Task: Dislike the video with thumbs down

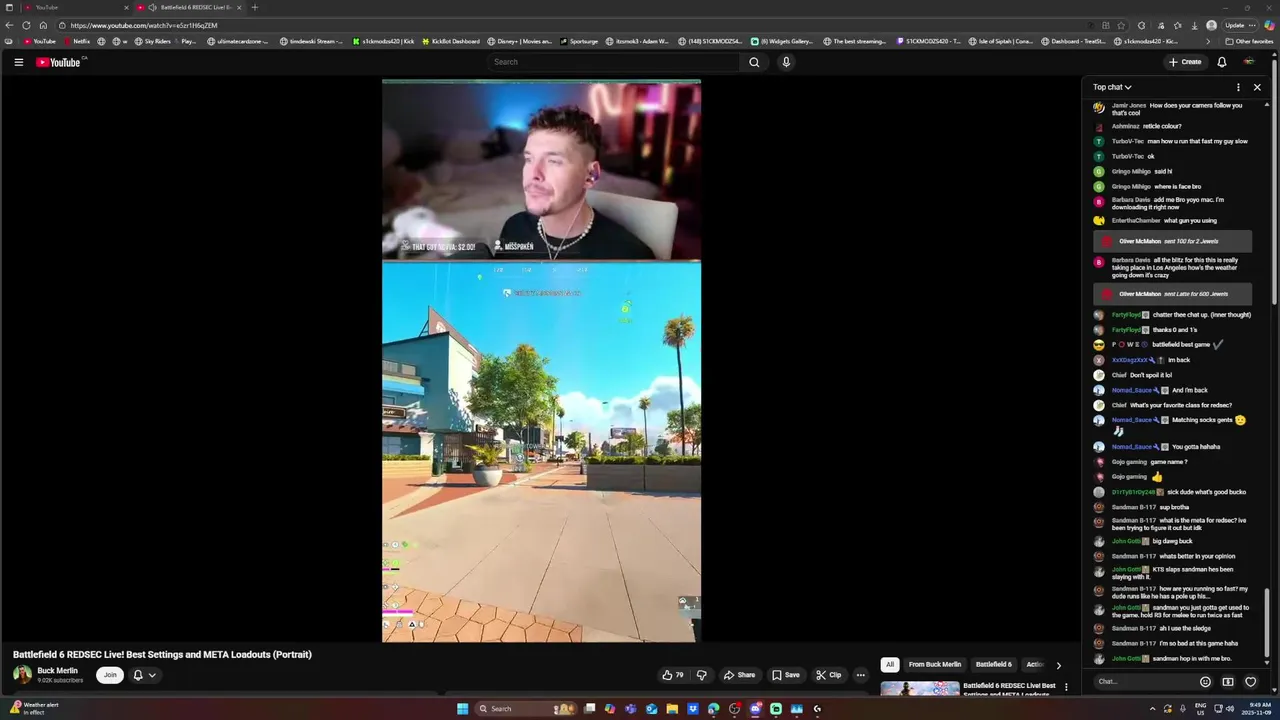Action: [x=701, y=675]
